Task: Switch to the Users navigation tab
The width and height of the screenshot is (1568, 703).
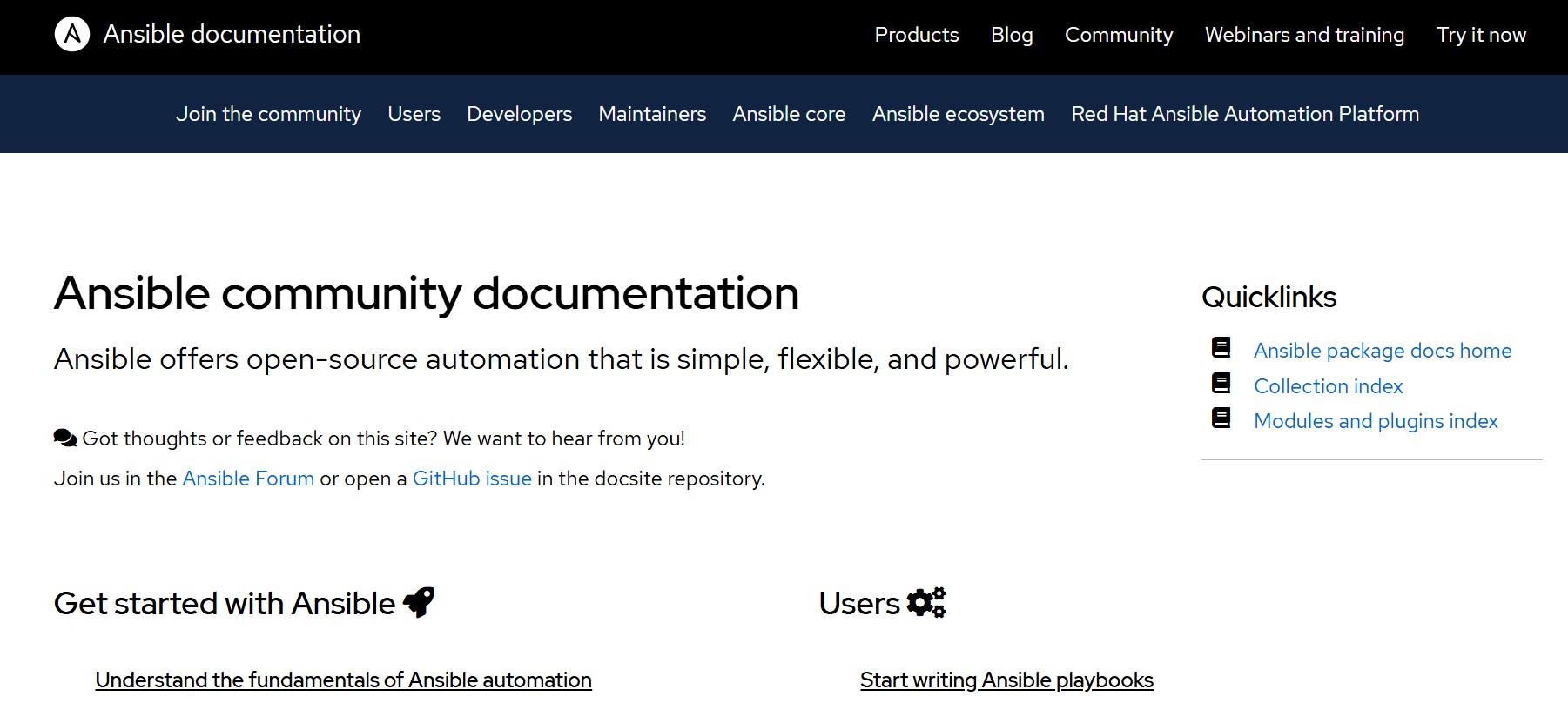Action: click(414, 114)
